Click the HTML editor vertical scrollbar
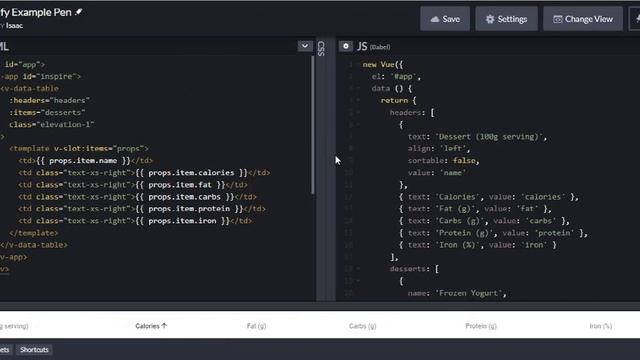The width and height of the screenshot is (640, 360). click(x=313, y=124)
